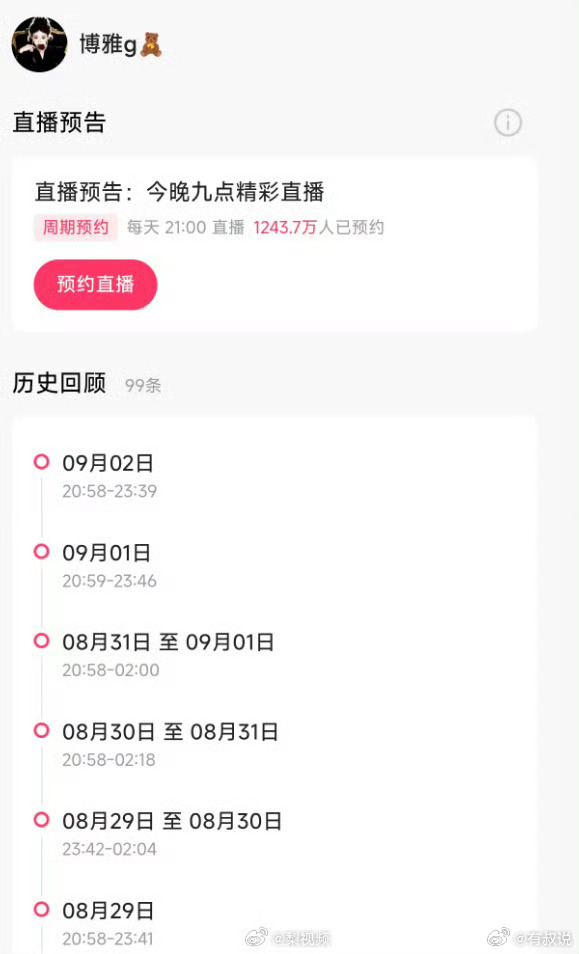
Task: Tap the 预约直播 button
Action: (x=95, y=284)
